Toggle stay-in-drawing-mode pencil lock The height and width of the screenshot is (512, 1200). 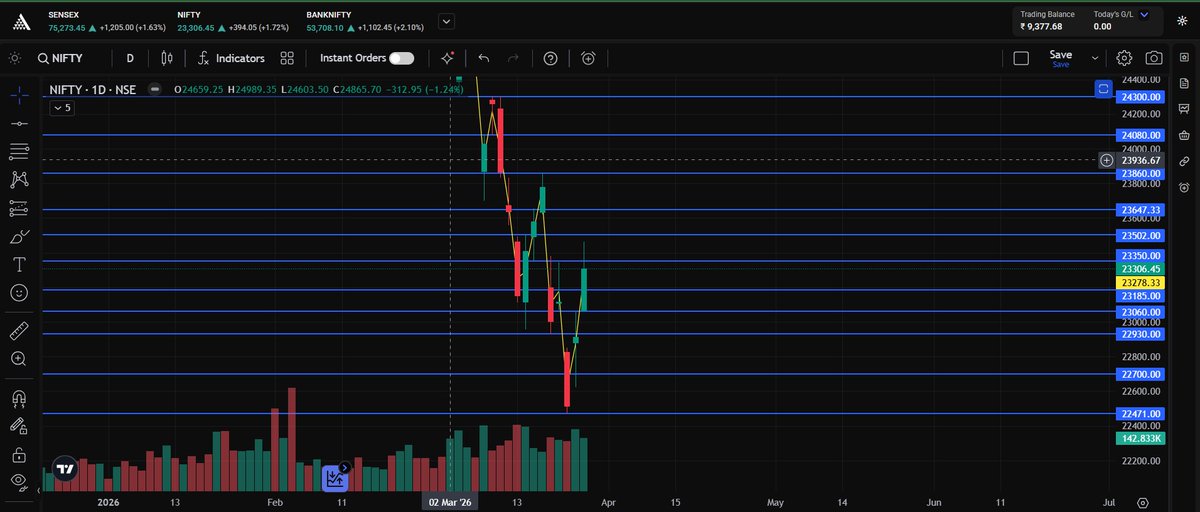18,426
